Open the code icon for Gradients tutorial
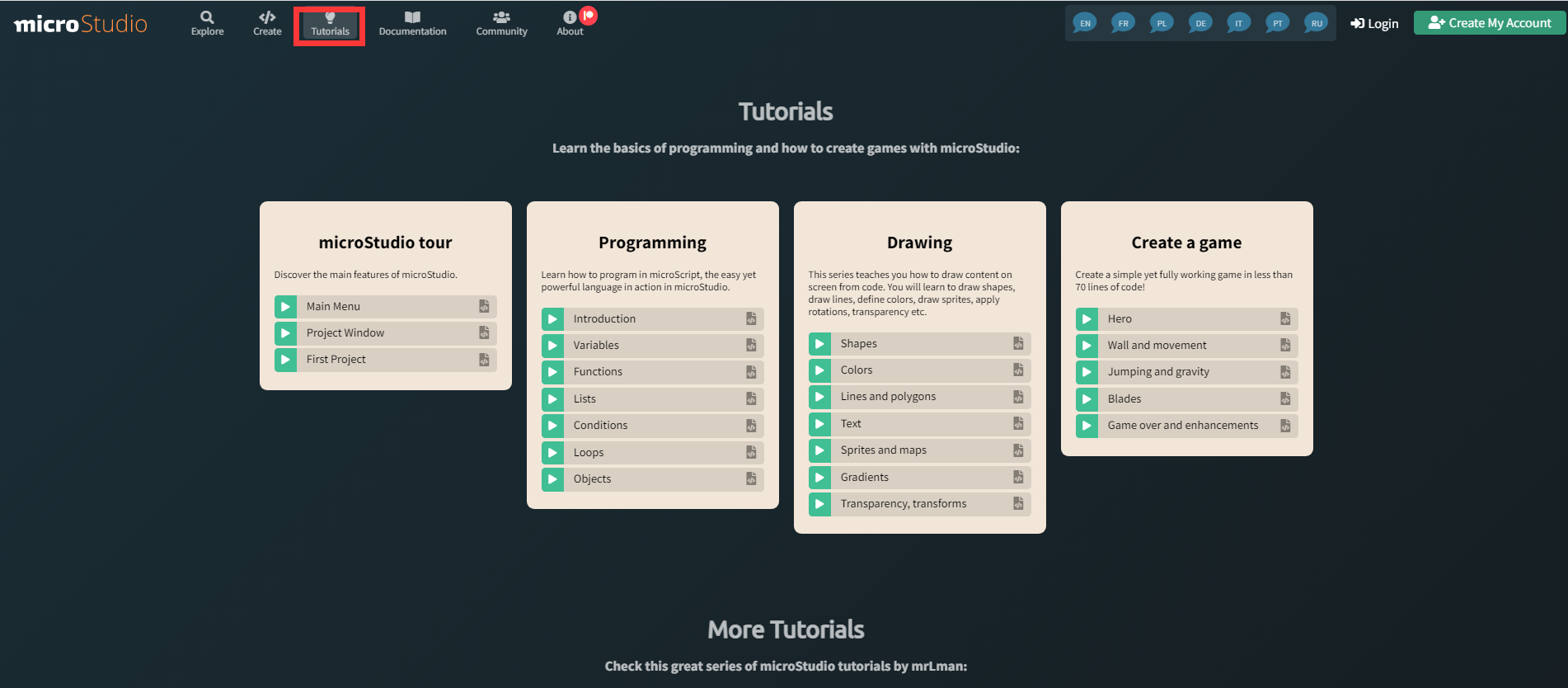The image size is (1568, 688). point(1018,478)
